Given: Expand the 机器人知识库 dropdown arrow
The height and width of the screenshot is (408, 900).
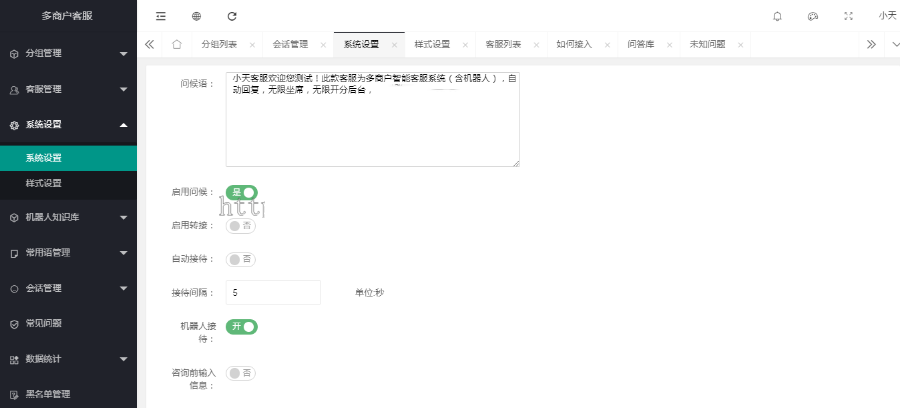Looking at the screenshot, I should 123,217.
